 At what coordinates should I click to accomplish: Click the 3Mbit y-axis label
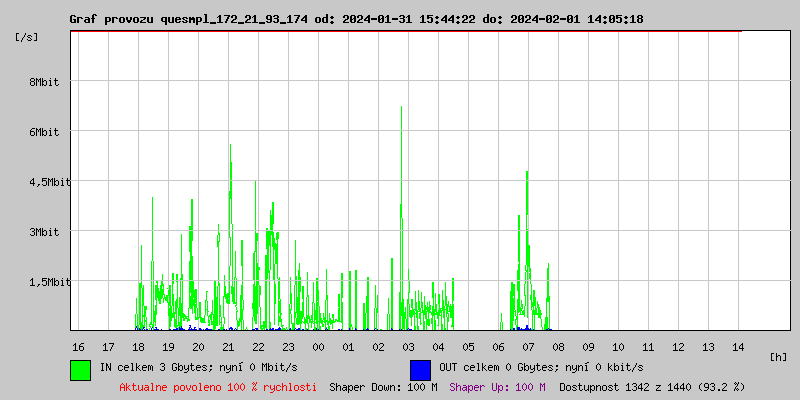44,232
